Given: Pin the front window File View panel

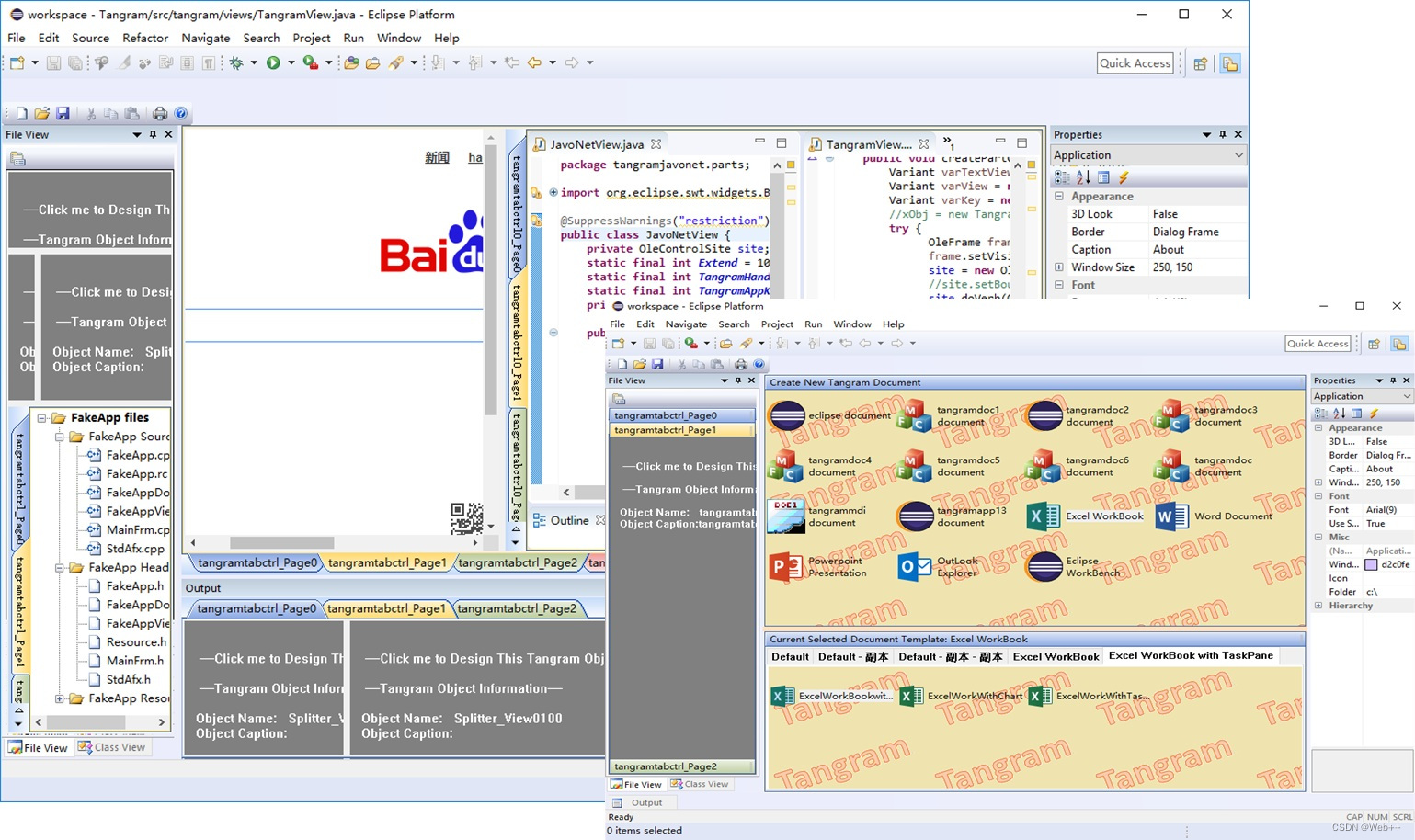Looking at the screenshot, I should click(737, 380).
